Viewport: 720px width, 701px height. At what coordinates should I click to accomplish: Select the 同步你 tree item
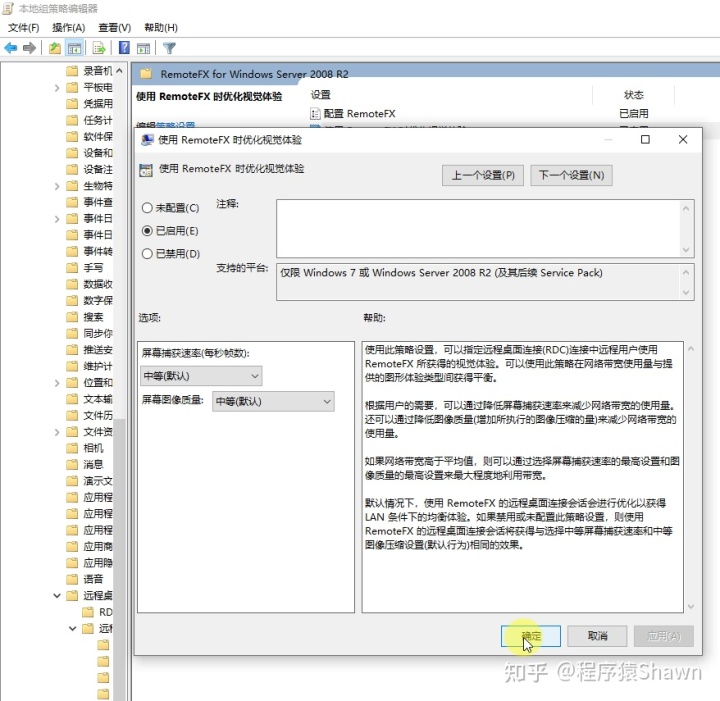[x=97, y=333]
